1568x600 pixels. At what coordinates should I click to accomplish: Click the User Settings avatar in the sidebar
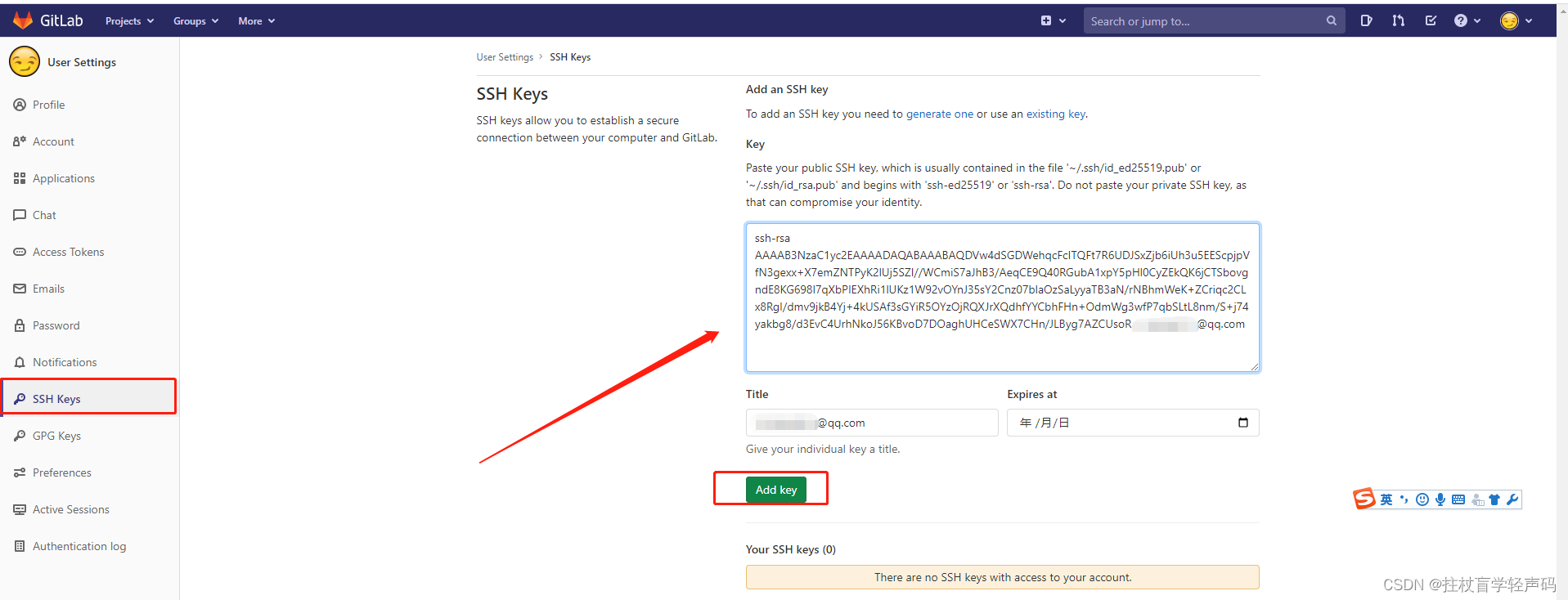pos(25,61)
